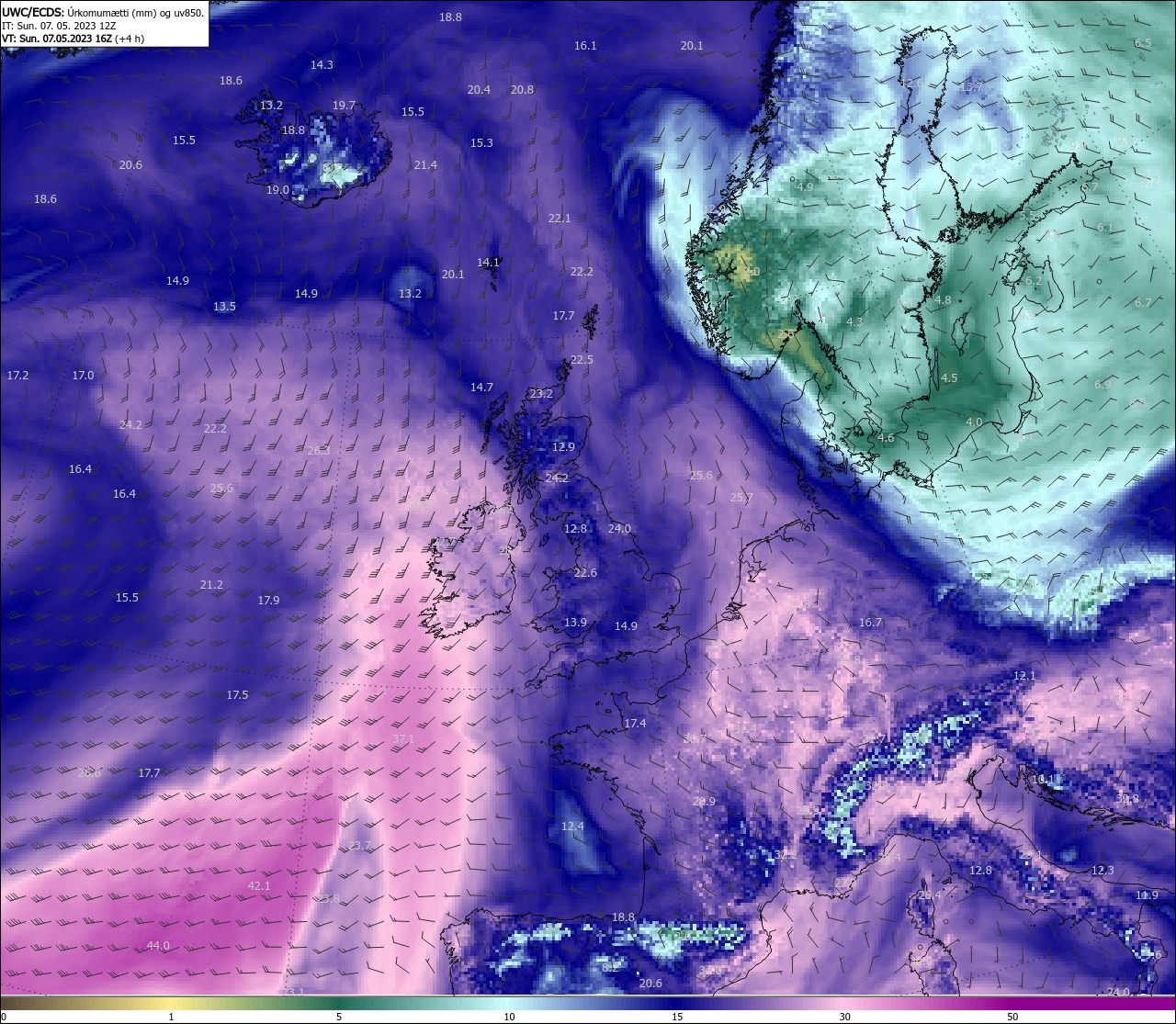The image size is (1176, 1024).
Task: Click the 4.8 value over Sweden
Action: pos(943,299)
